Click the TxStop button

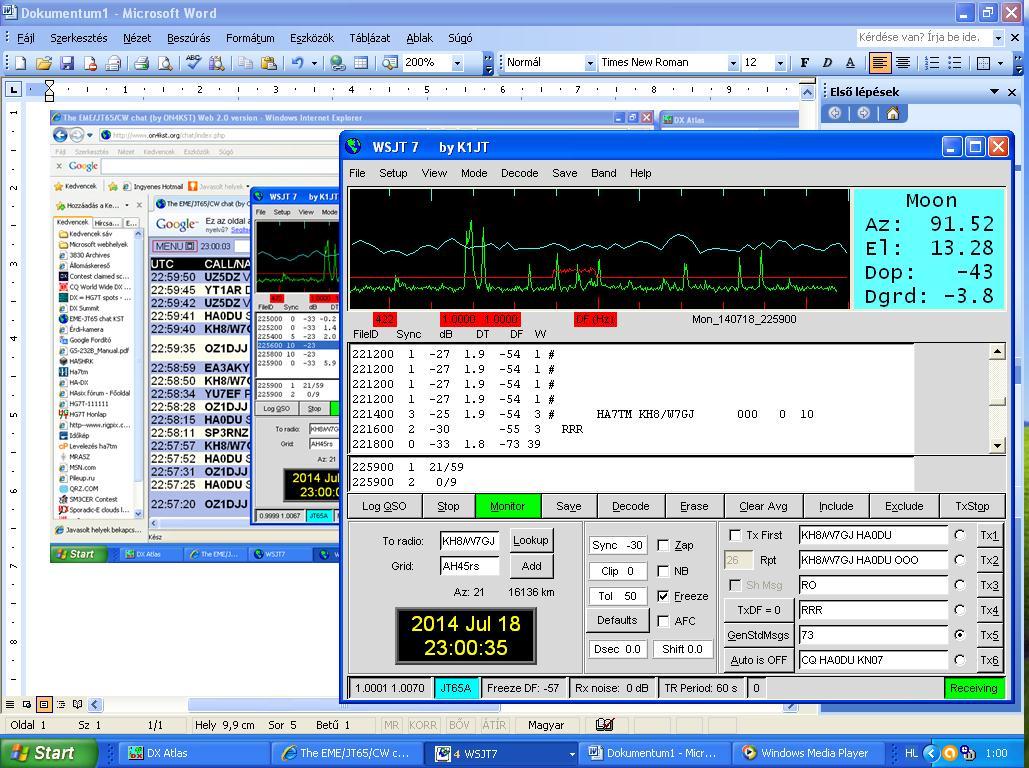coord(972,506)
